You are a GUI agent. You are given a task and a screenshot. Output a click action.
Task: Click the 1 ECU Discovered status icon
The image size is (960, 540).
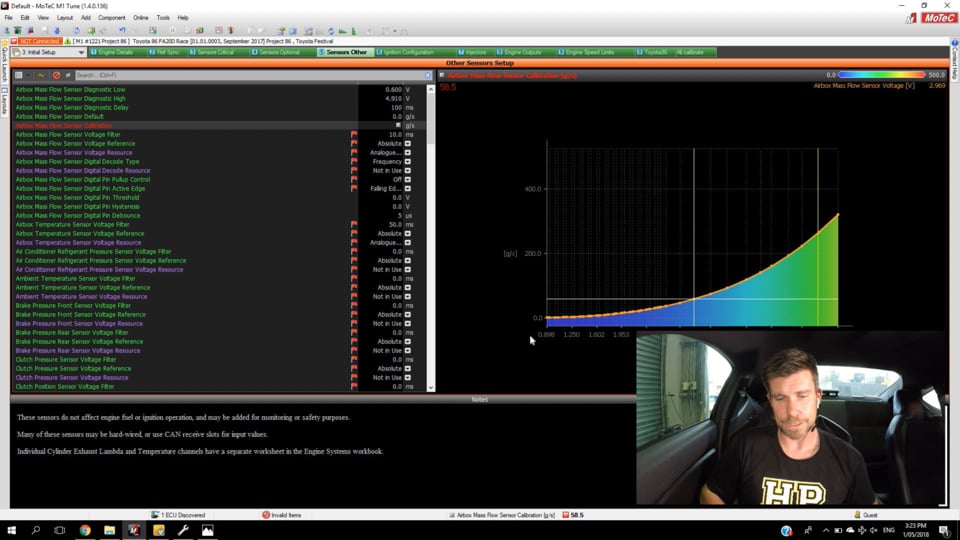pyautogui.click(x=156, y=515)
